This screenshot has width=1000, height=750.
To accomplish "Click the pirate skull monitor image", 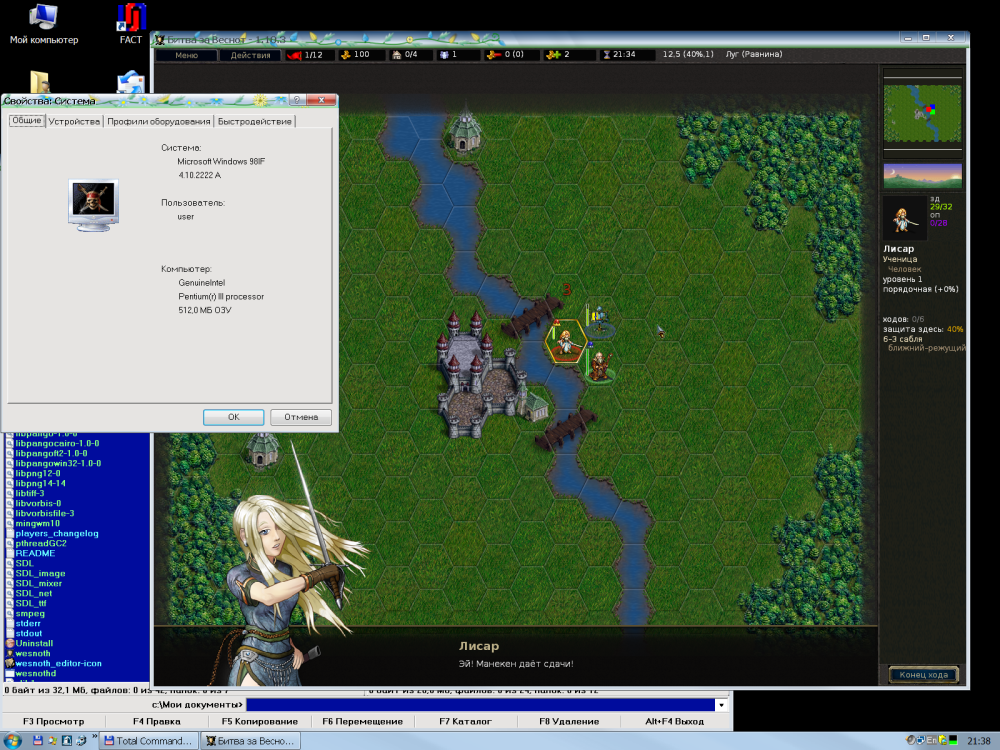I will pos(93,205).
